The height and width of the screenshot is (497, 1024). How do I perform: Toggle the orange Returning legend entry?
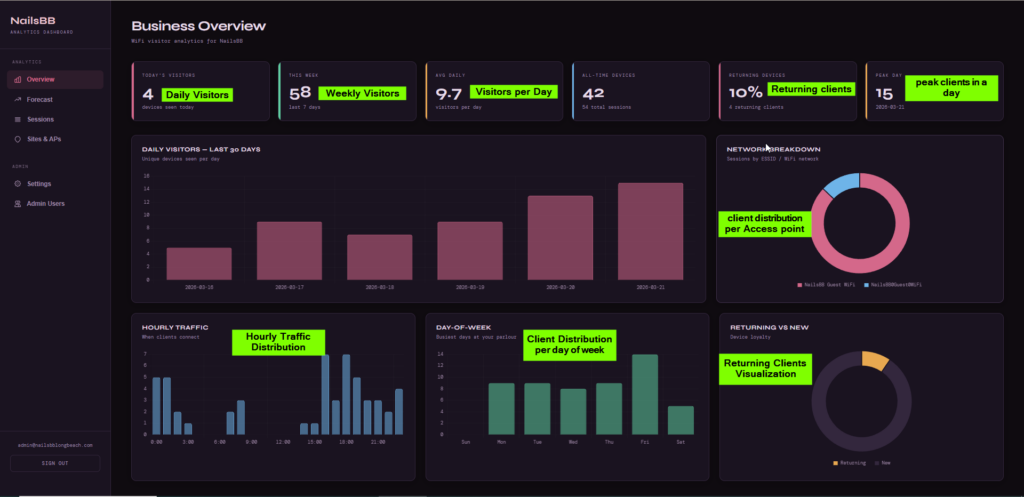[849, 463]
